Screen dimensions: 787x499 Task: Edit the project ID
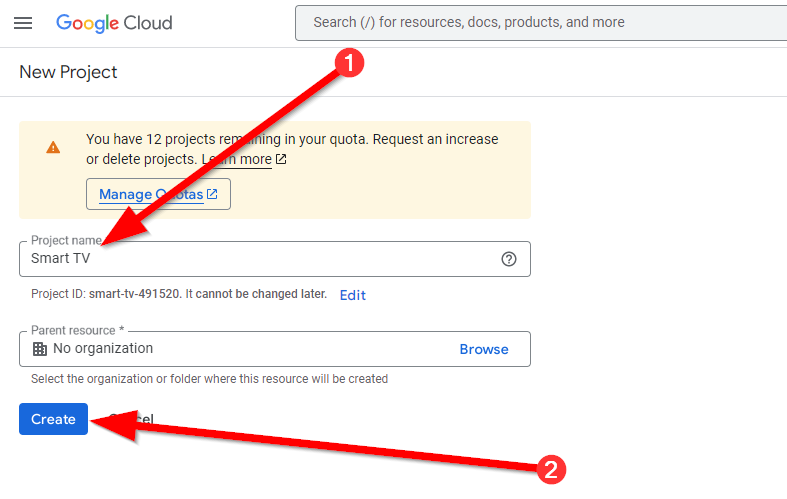(353, 295)
